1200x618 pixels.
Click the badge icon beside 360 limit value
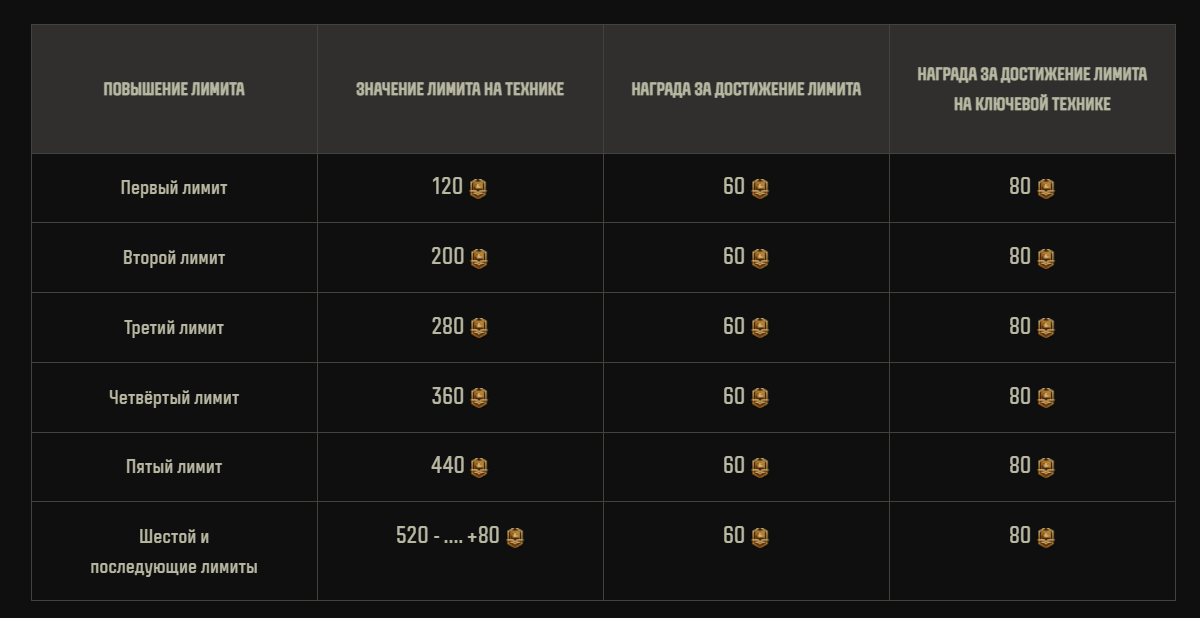(479, 397)
